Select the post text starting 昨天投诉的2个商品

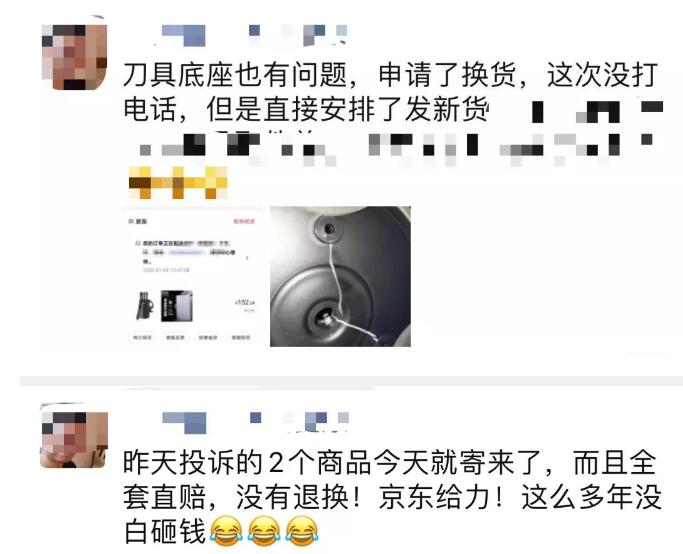392,497
